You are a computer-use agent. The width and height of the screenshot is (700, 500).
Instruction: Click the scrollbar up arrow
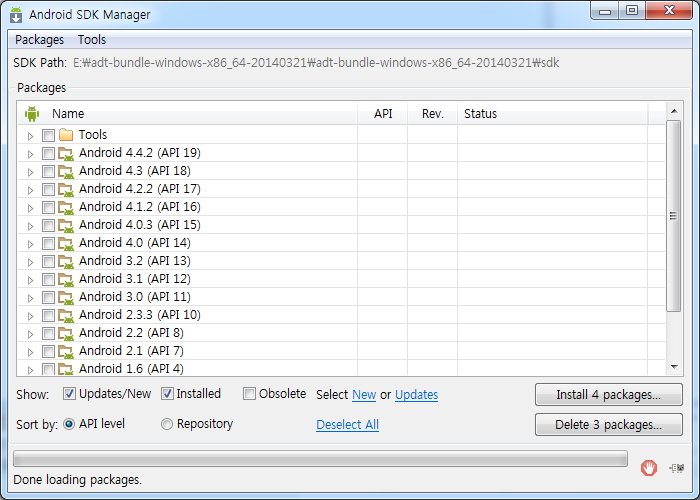tap(674, 111)
